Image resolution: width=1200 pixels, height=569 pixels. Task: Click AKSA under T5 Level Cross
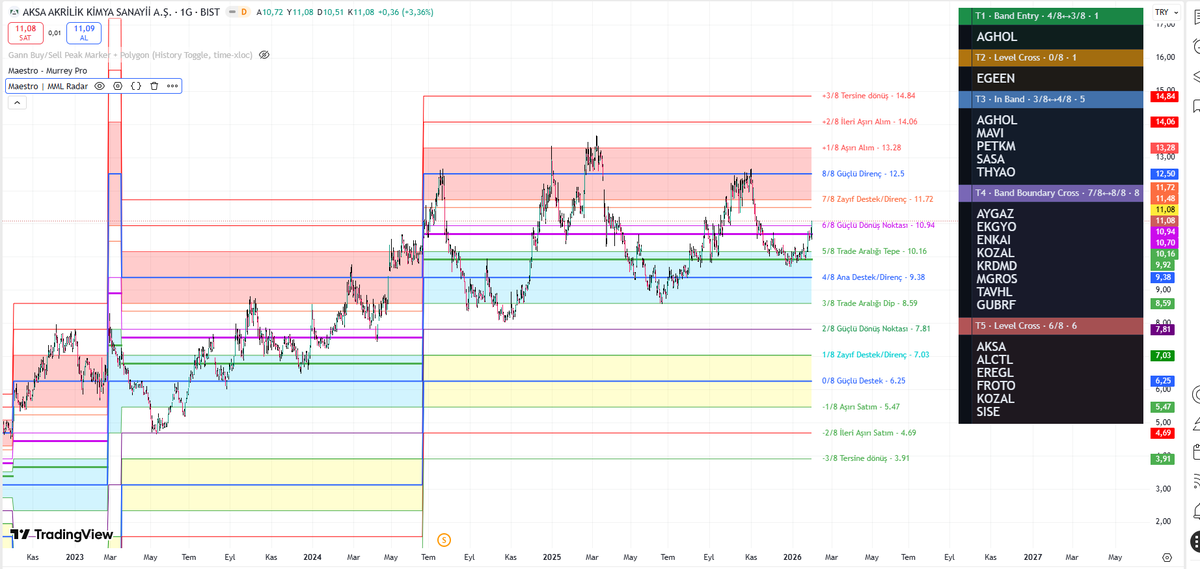click(992, 347)
